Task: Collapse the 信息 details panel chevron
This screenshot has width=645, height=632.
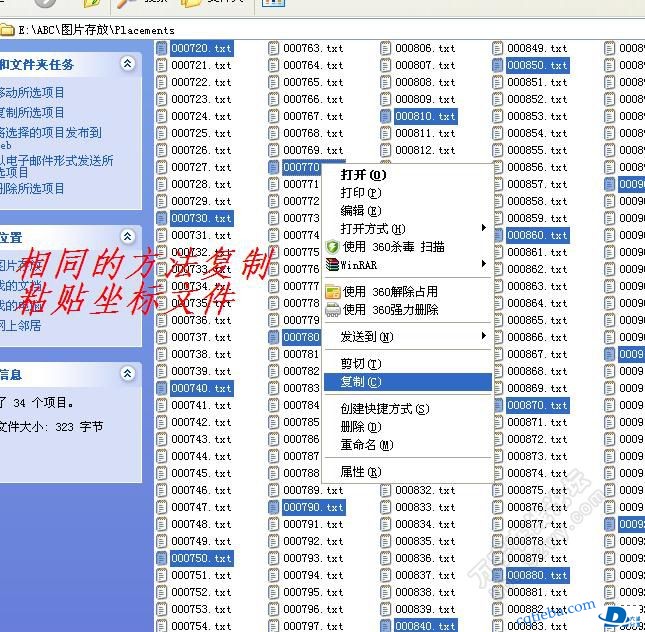Action: 128,374
